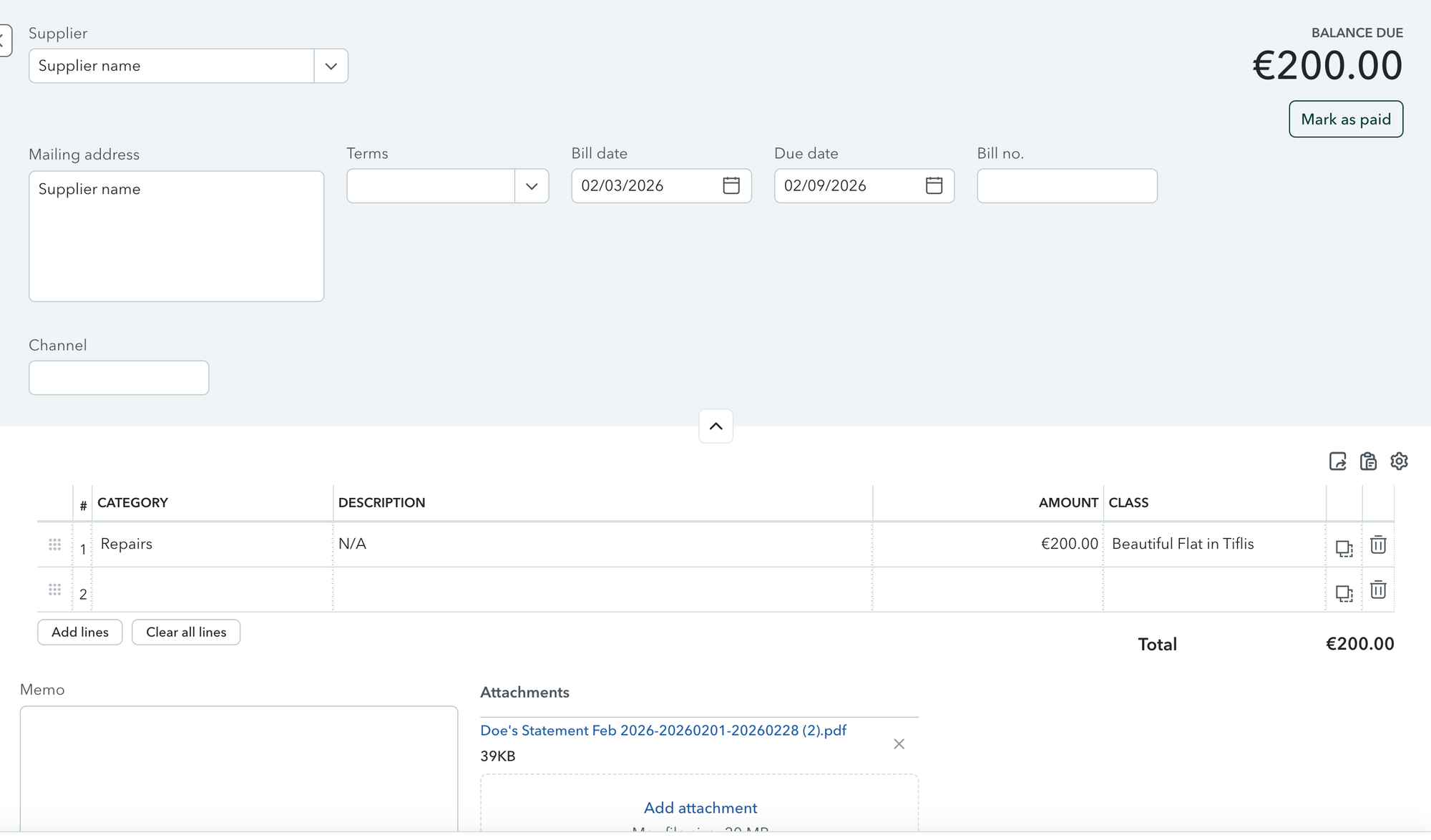Open Doe's Statement Feb 2026 PDF attachment
Image resolution: width=1431 pixels, height=840 pixels.
663,731
